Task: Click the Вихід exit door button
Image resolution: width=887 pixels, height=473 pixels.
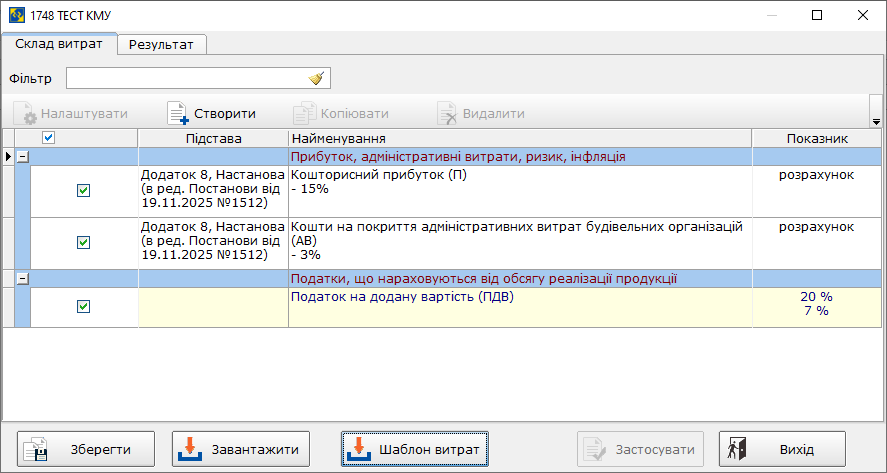Action: pyautogui.click(x=782, y=449)
